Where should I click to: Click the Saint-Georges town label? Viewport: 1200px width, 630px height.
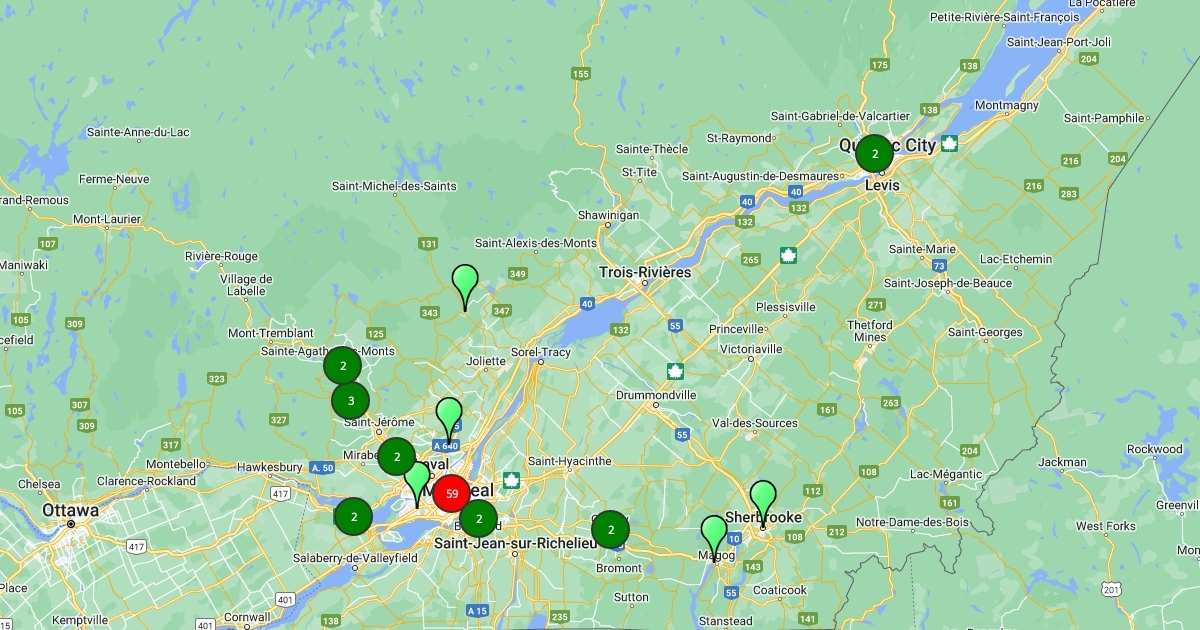coord(985,332)
